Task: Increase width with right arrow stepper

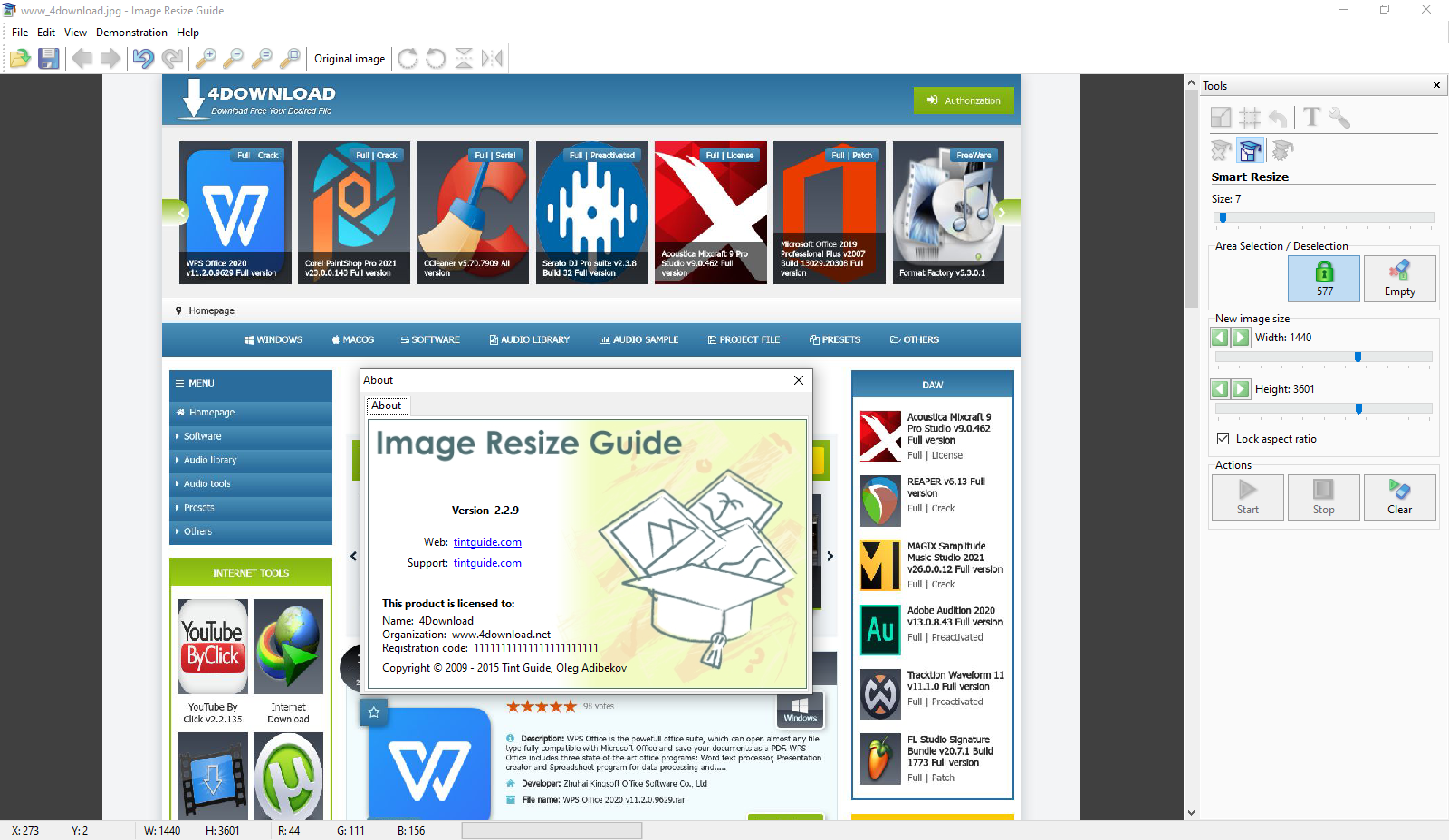Action: click(x=1241, y=338)
